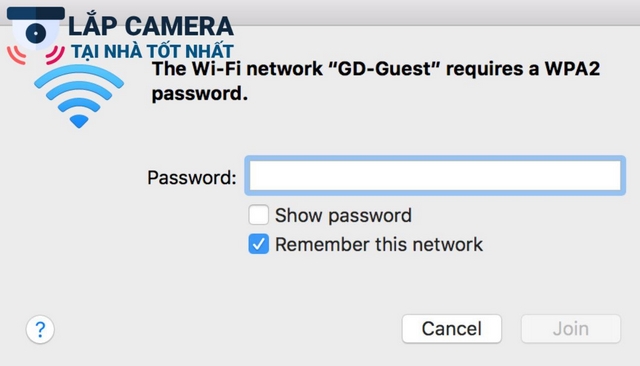Click the "Password:" field label
Screen dimensions: 640x366
tap(192, 177)
